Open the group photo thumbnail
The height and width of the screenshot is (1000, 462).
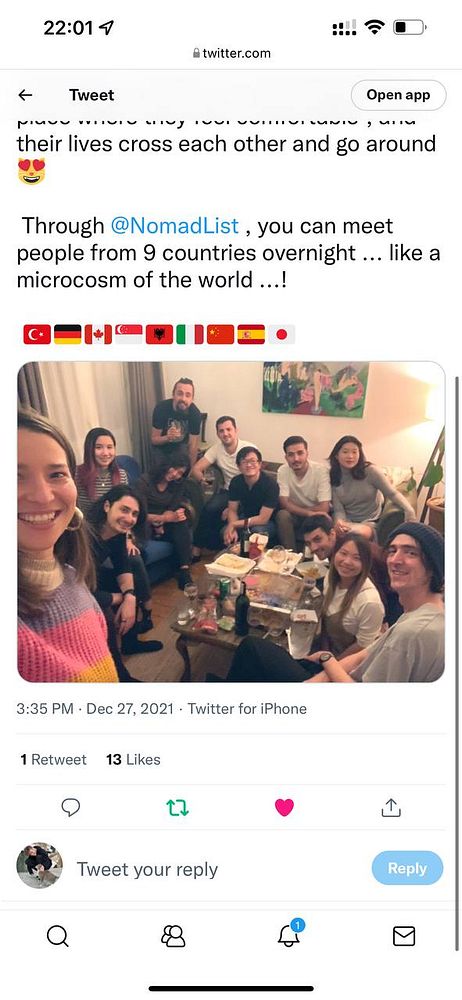point(231,522)
